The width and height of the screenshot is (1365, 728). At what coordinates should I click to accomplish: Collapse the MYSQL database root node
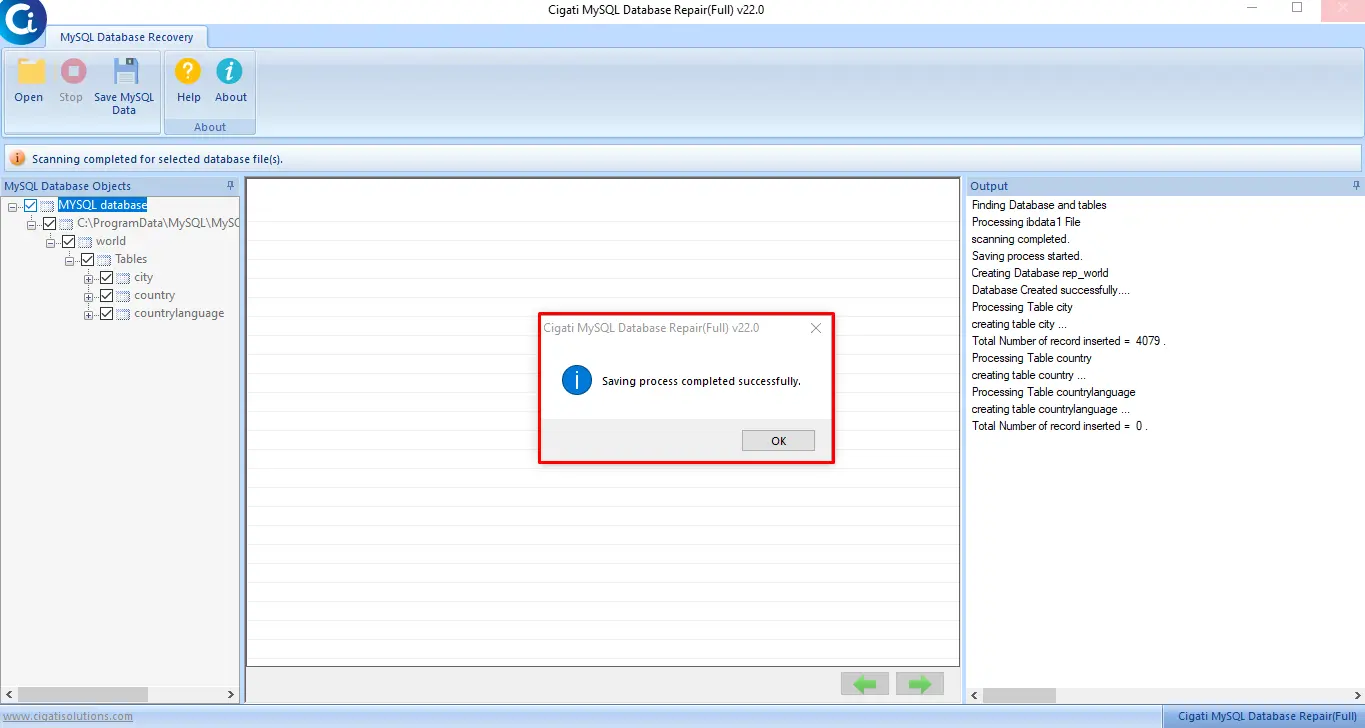(x=13, y=206)
